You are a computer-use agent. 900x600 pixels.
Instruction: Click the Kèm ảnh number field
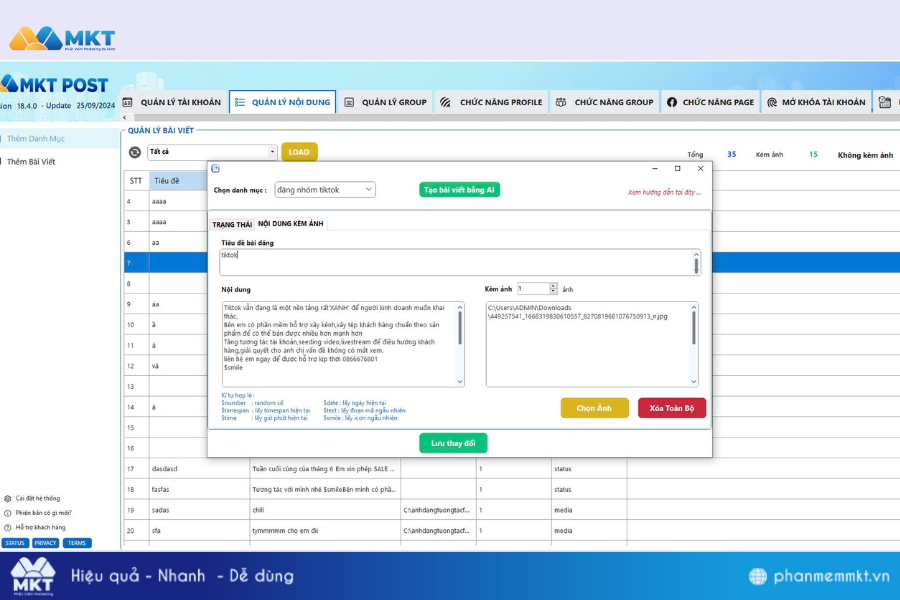533,289
